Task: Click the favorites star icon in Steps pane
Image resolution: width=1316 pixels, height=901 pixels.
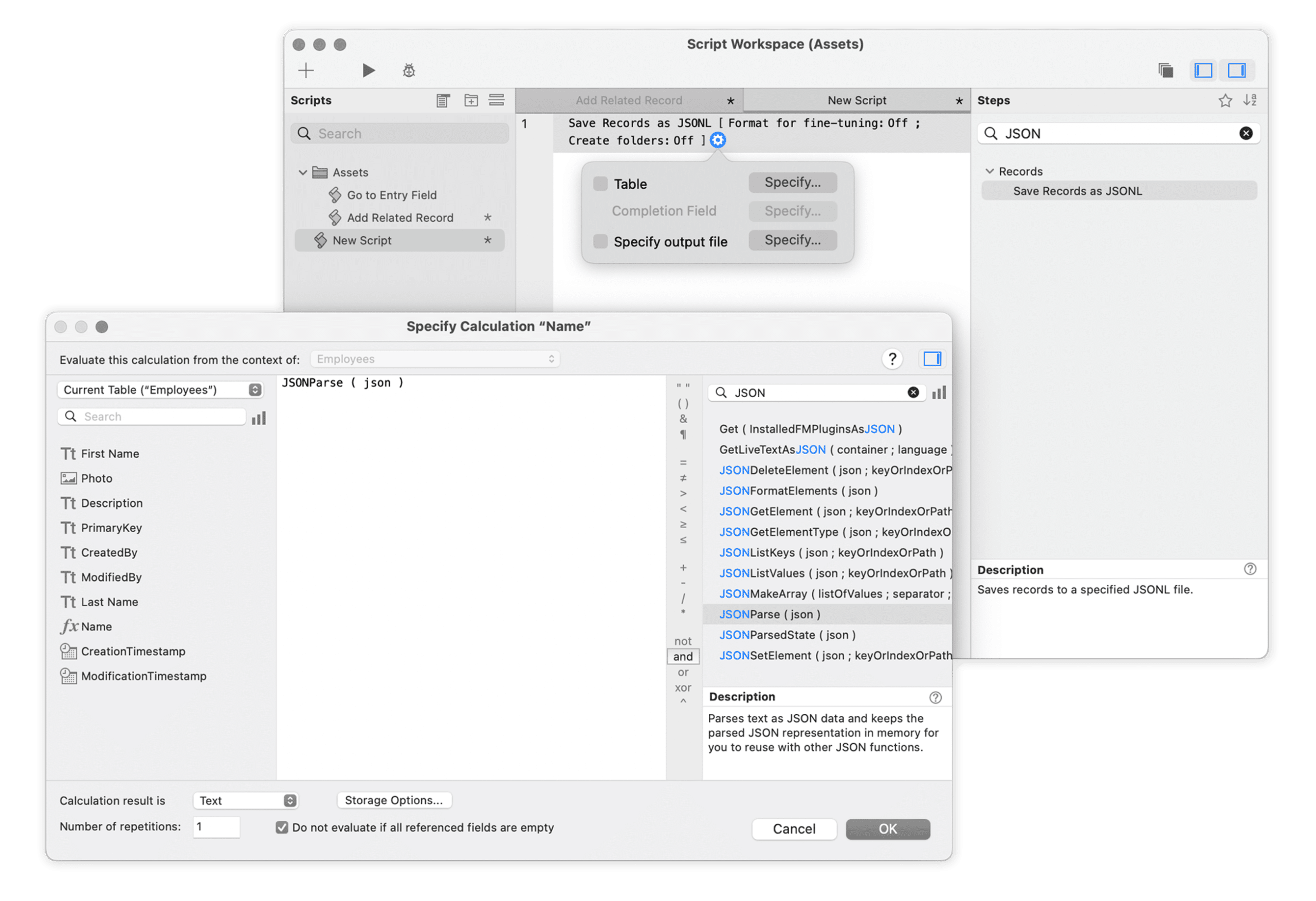Action: tap(1225, 100)
